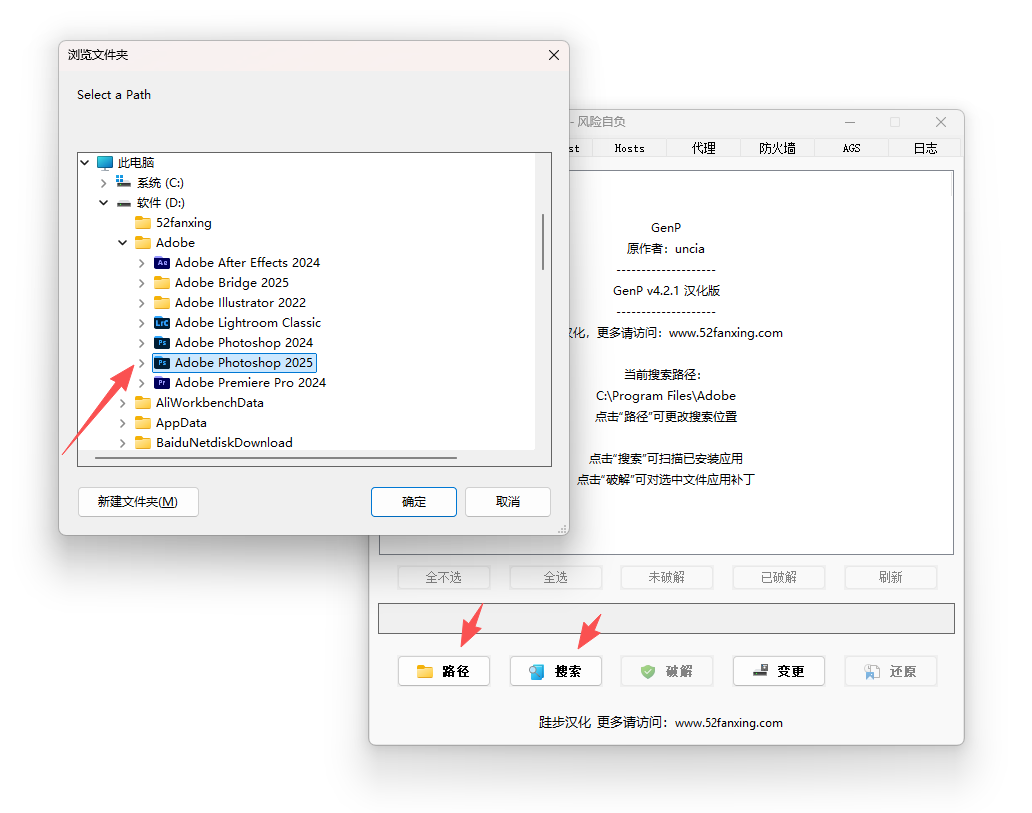1032x813 pixels.
Task: Expand the 系统 (C:) drive node
Action: [x=103, y=183]
